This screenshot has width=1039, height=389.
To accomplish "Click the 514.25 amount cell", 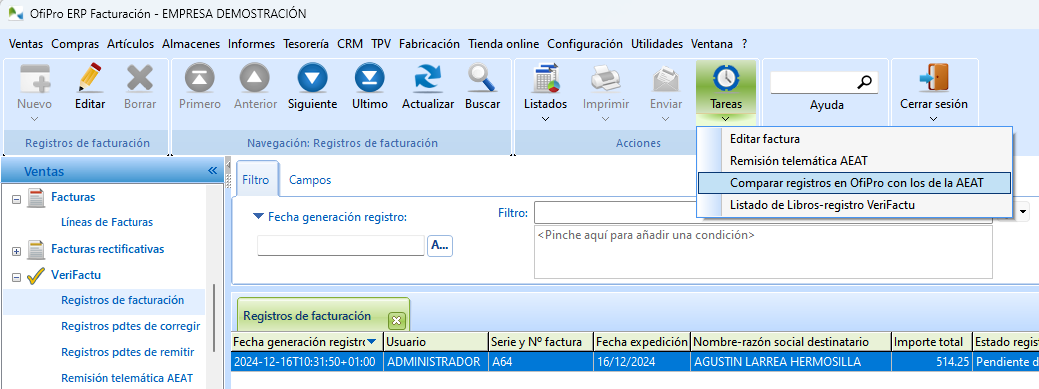I will tap(932, 362).
